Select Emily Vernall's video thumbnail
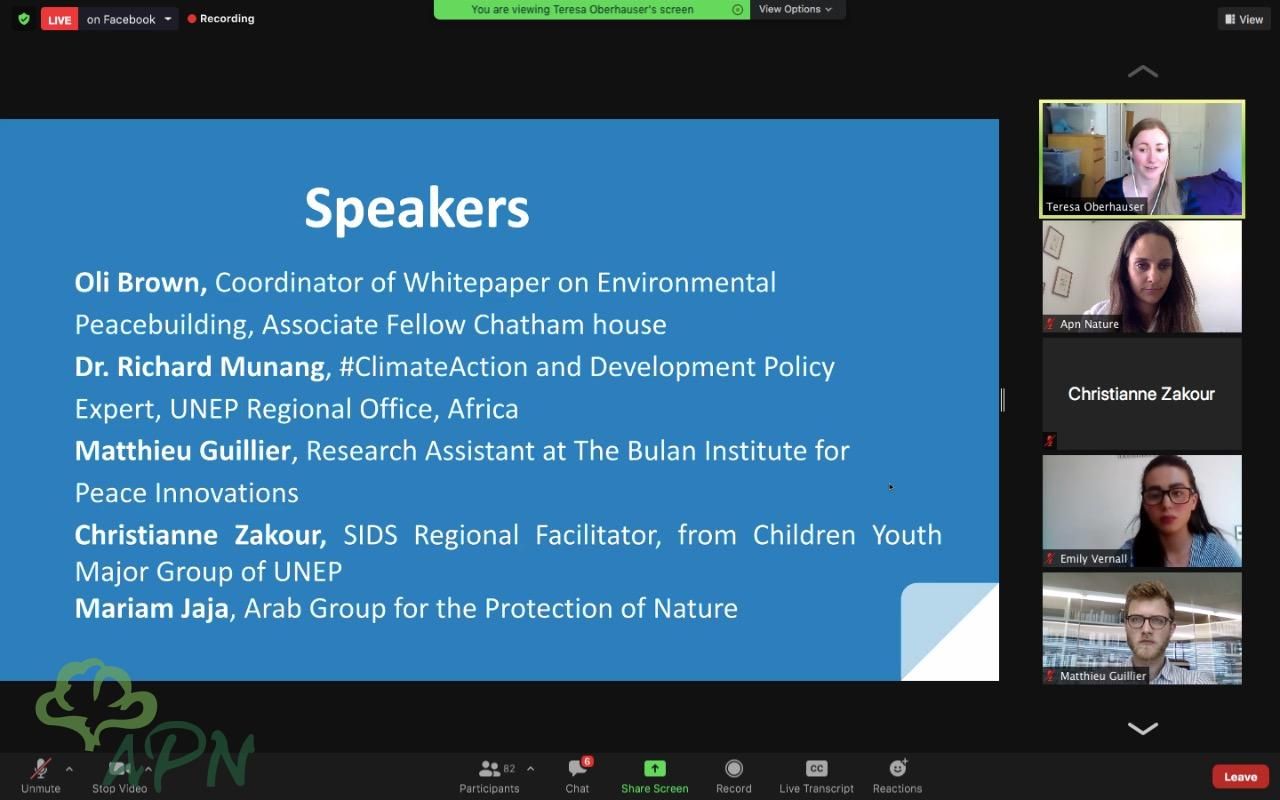 point(1142,510)
